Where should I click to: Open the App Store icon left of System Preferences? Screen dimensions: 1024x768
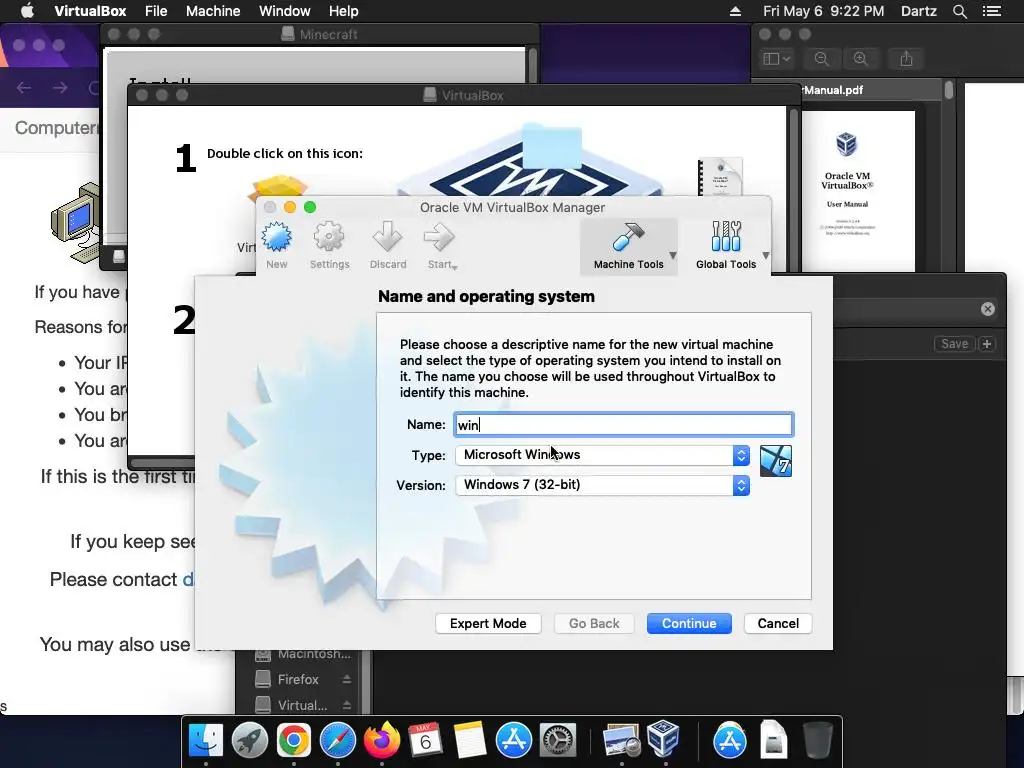513,741
